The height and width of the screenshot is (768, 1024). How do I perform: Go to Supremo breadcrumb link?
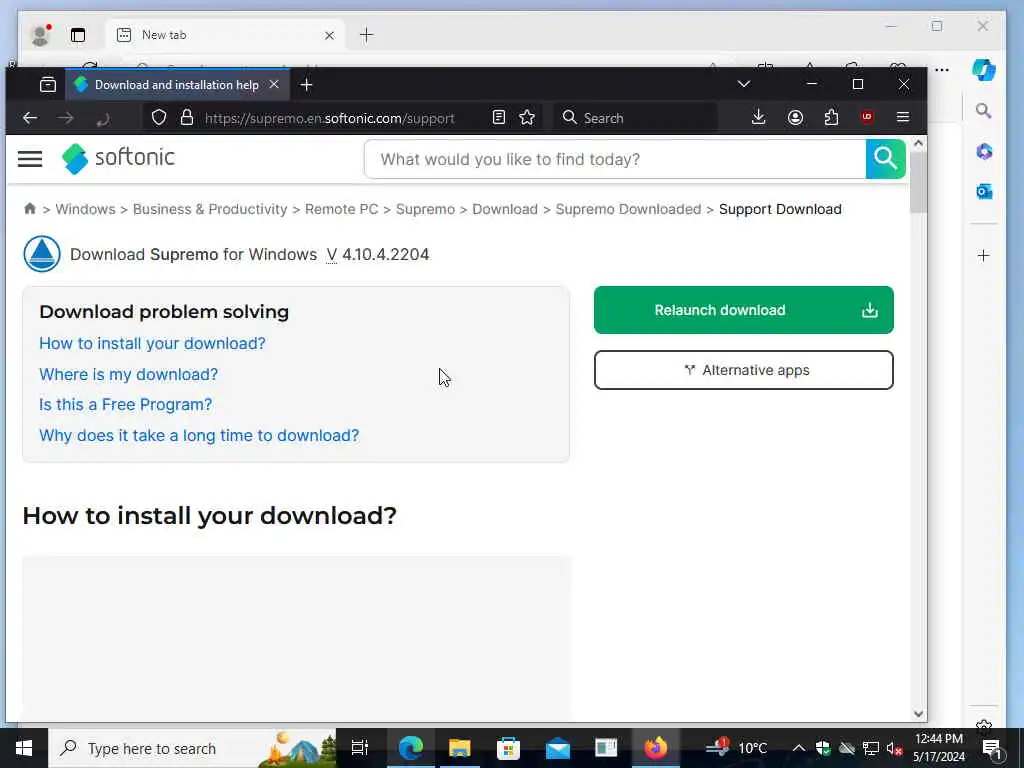click(x=425, y=209)
